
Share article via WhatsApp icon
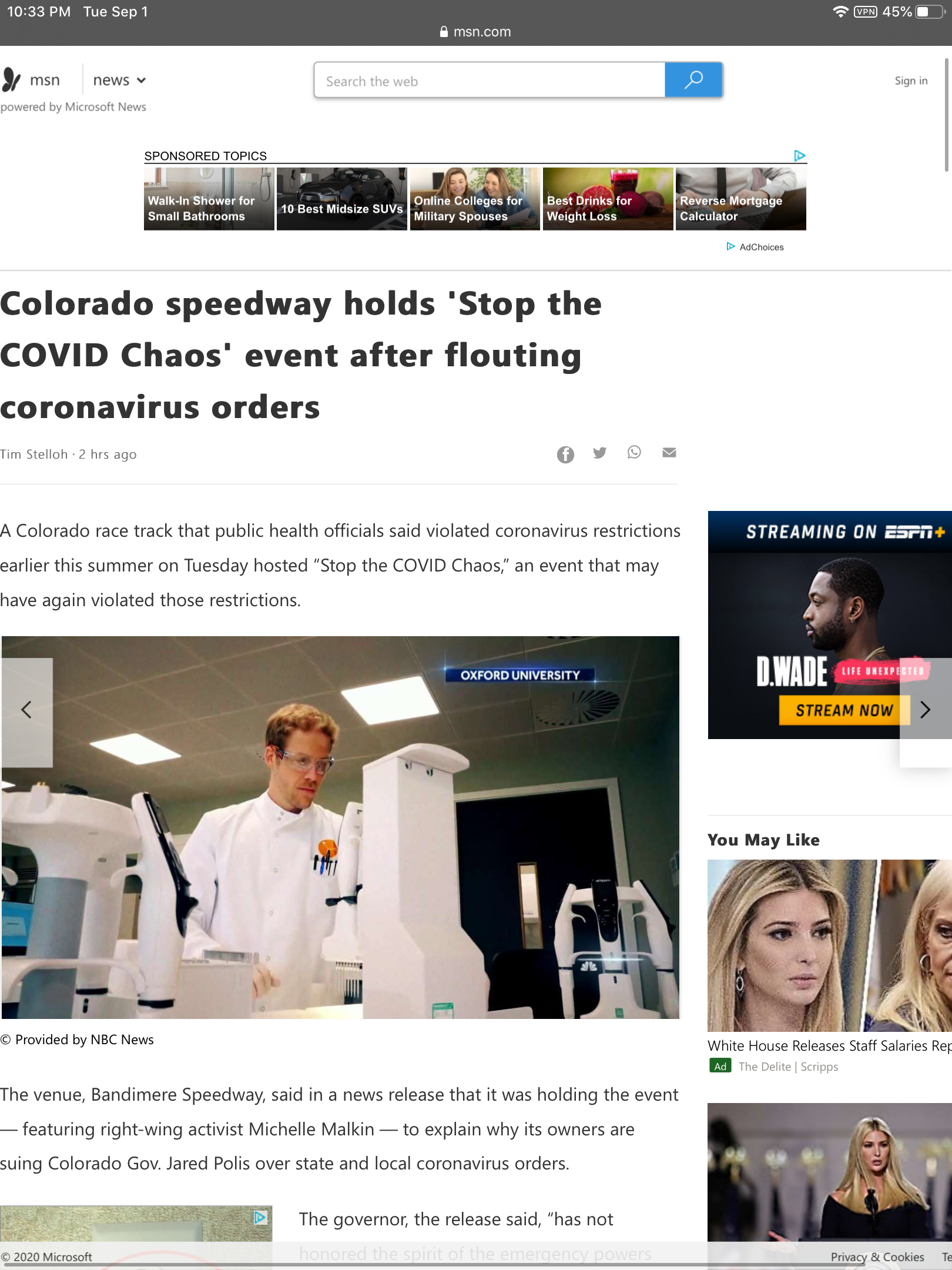634,452
